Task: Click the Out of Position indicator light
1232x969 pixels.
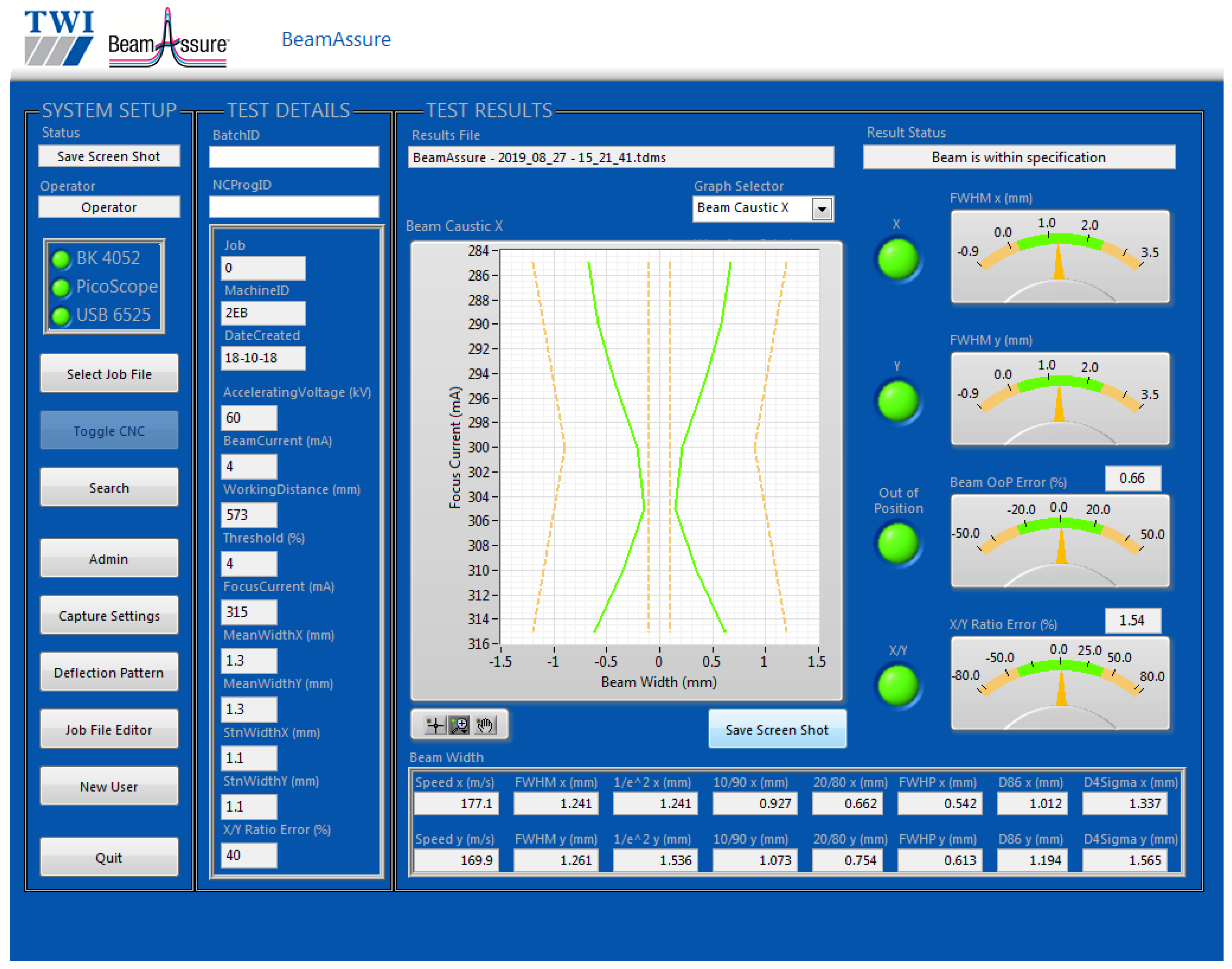Action: (x=899, y=544)
